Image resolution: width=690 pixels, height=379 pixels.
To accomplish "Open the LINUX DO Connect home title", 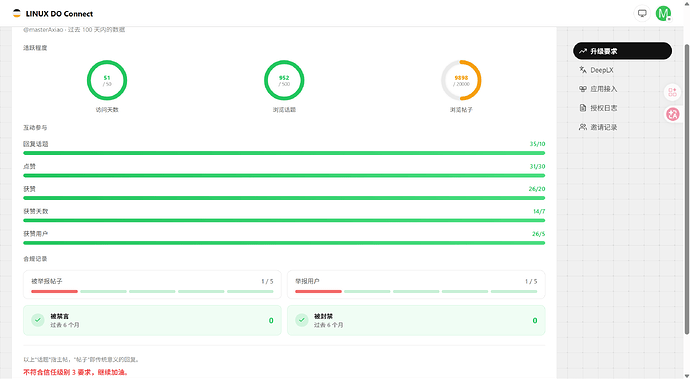I will (x=59, y=14).
